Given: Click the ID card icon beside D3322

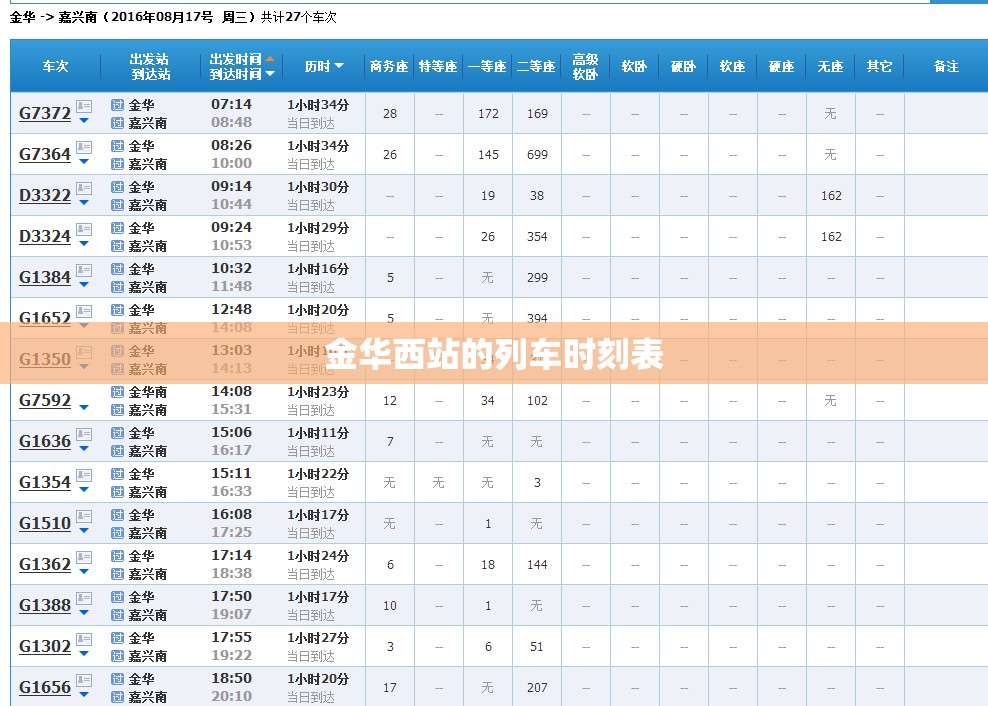Looking at the screenshot, I should coord(84,188).
